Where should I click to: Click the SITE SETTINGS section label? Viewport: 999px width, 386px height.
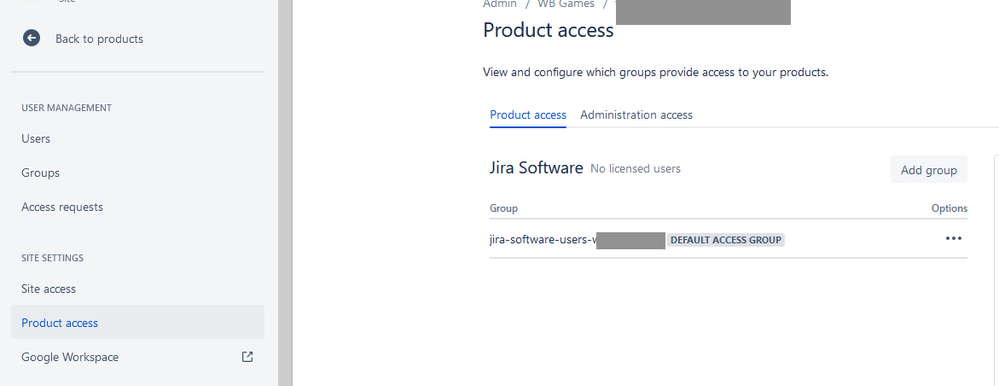point(52,258)
